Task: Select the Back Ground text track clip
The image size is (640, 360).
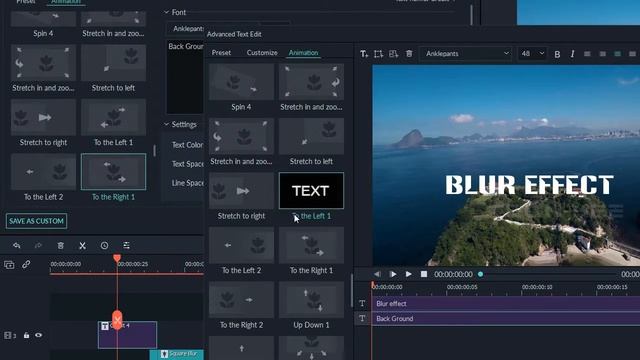Action: pos(506,319)
